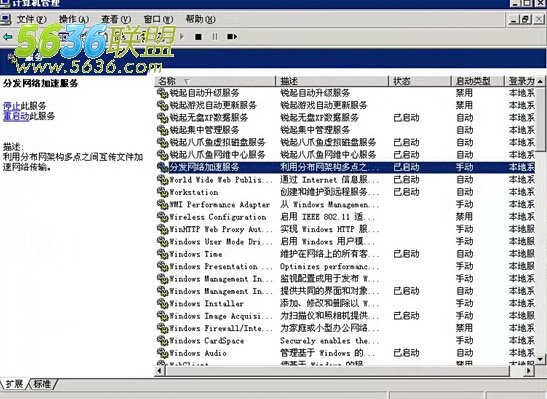
Task: Click gear icon of Windows Installer
Action: click(x=163, y=303)
